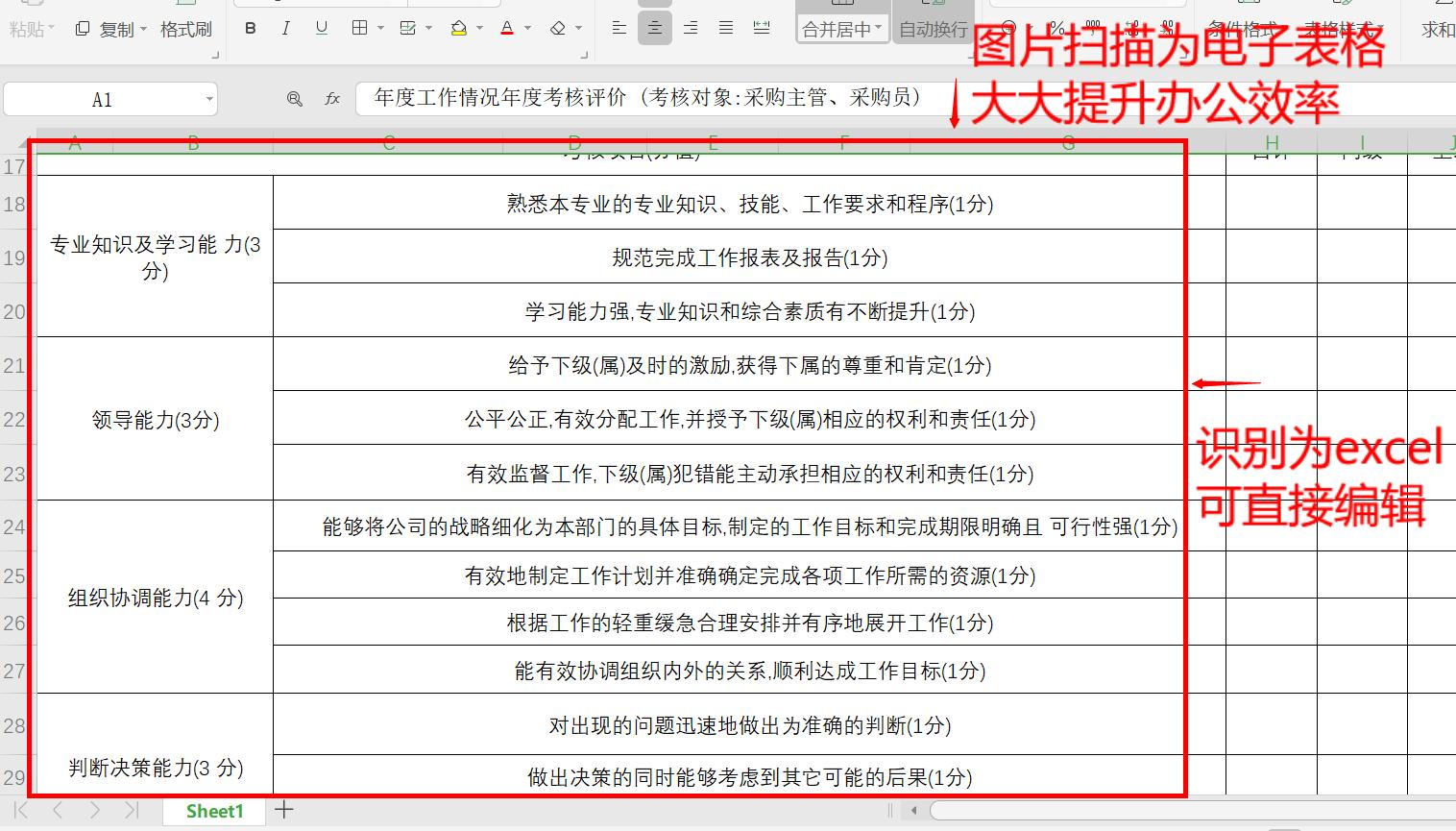The image size is (1456, 831).
Task: Open the Name Box dropdown arrow
Action: 209,99
